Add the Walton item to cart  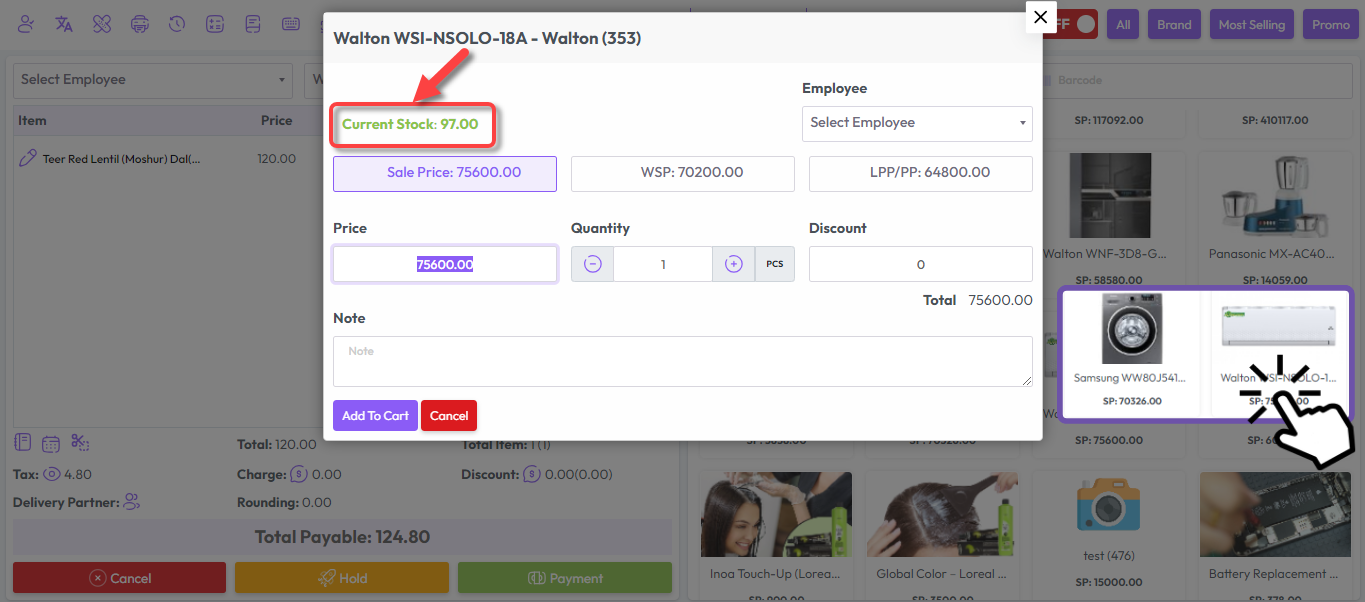(x=375, y=415)
